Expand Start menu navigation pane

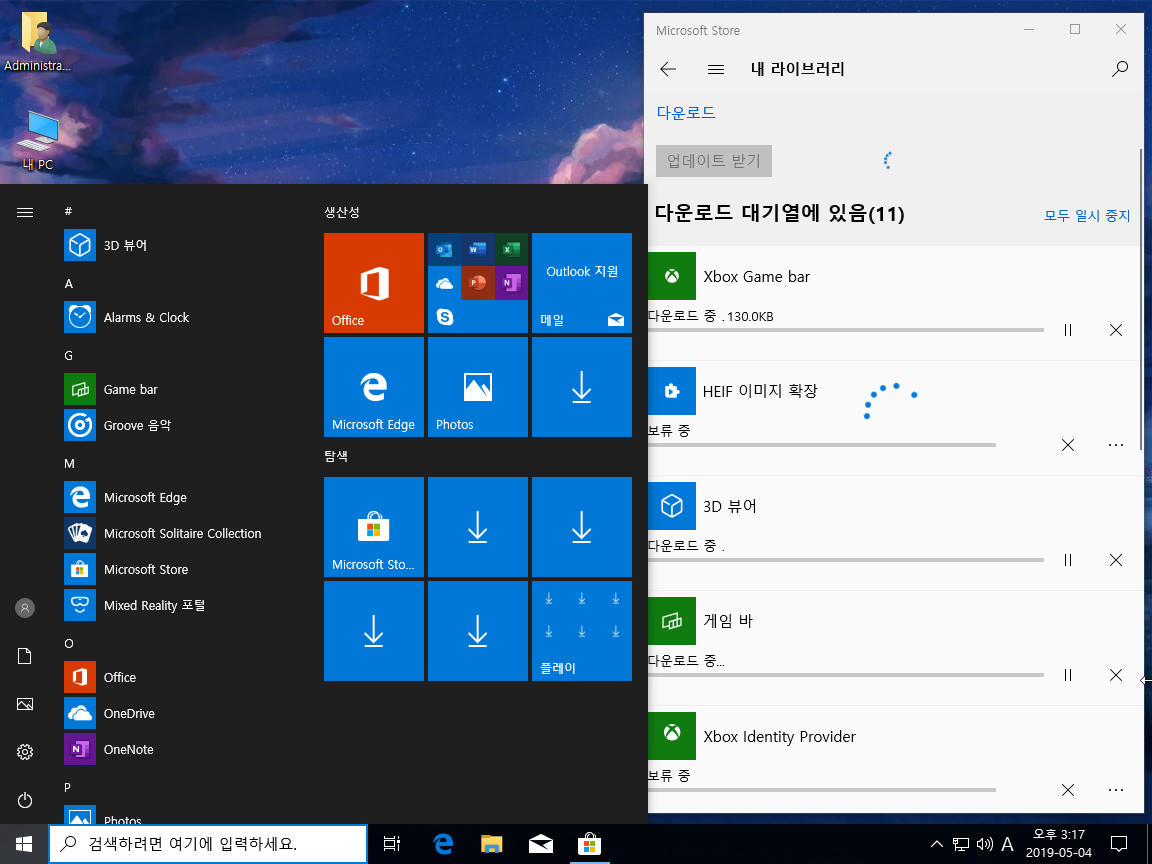point(25,213)
